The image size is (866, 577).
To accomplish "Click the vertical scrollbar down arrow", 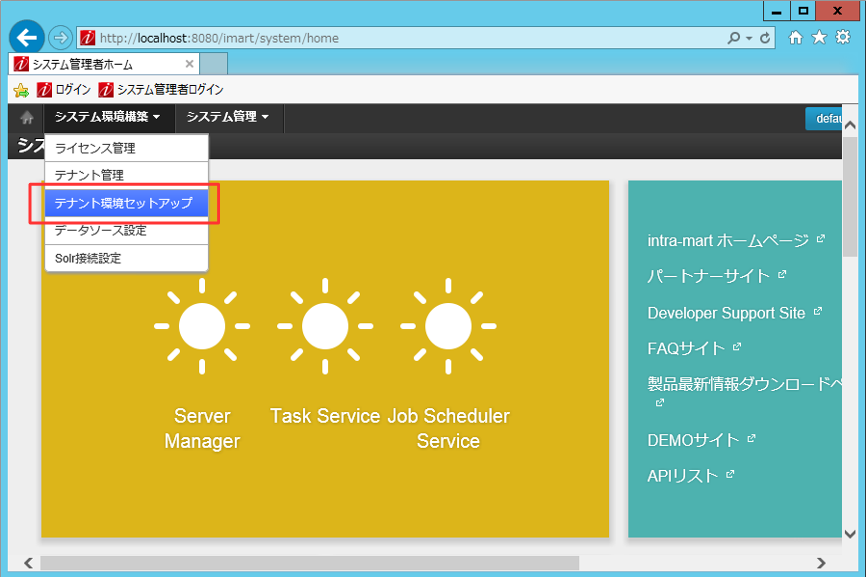I will pos(851,533).
